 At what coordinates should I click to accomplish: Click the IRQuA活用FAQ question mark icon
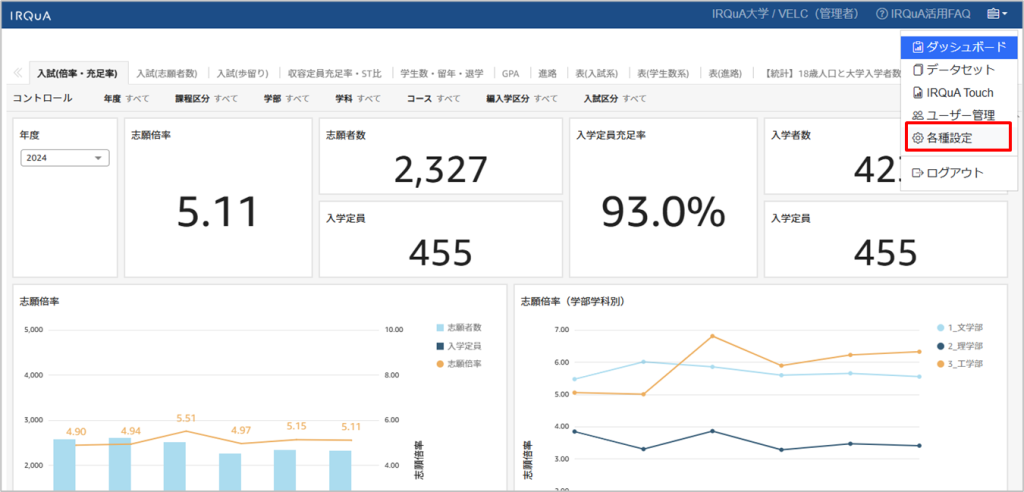882,14
